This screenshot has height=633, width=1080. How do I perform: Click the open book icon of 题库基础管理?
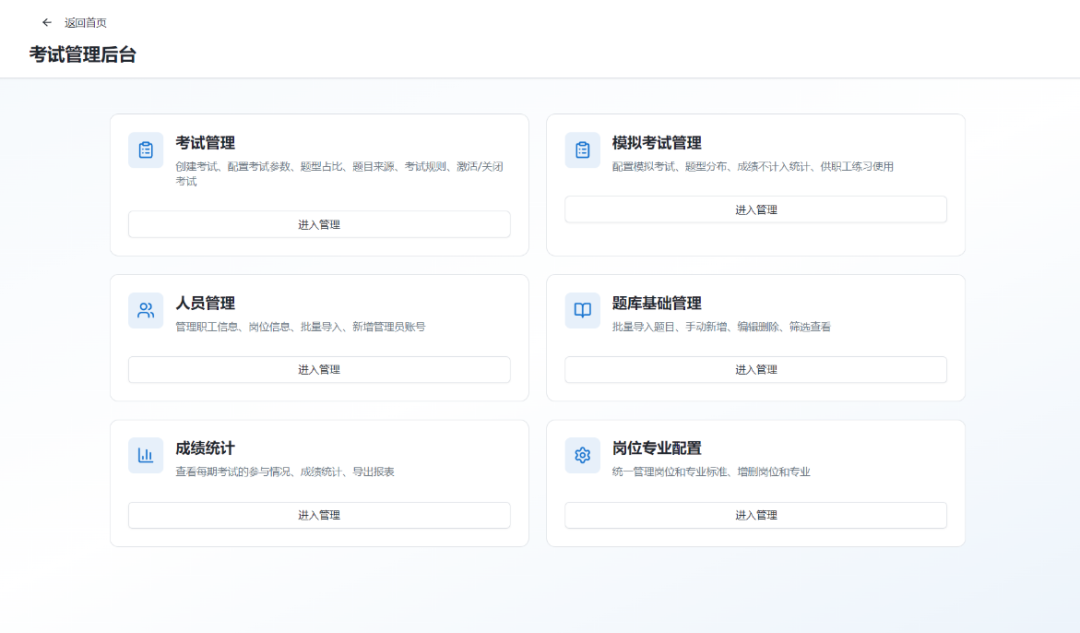pos(583,310)
